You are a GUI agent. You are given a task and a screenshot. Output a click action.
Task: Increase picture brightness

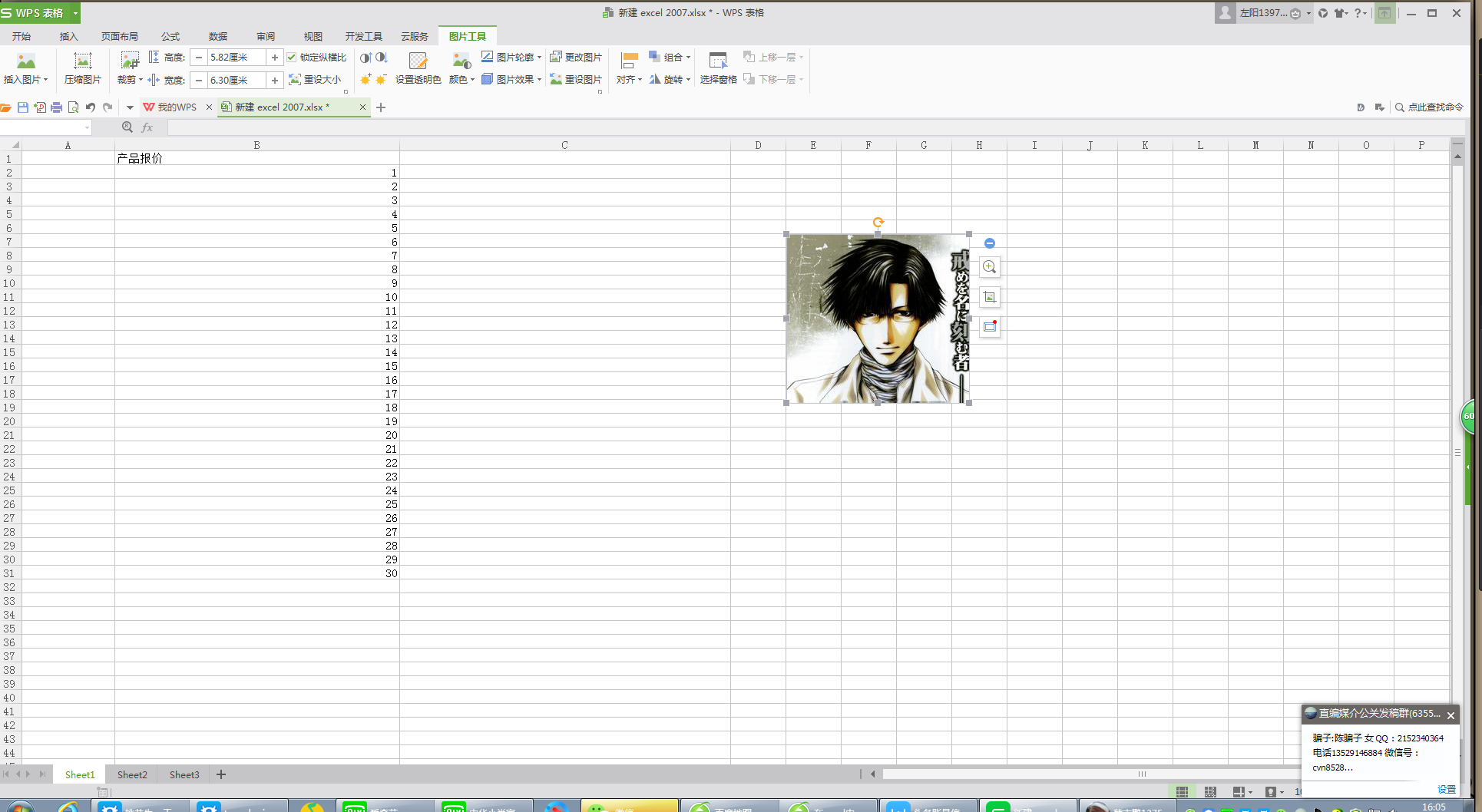(366, 79)
